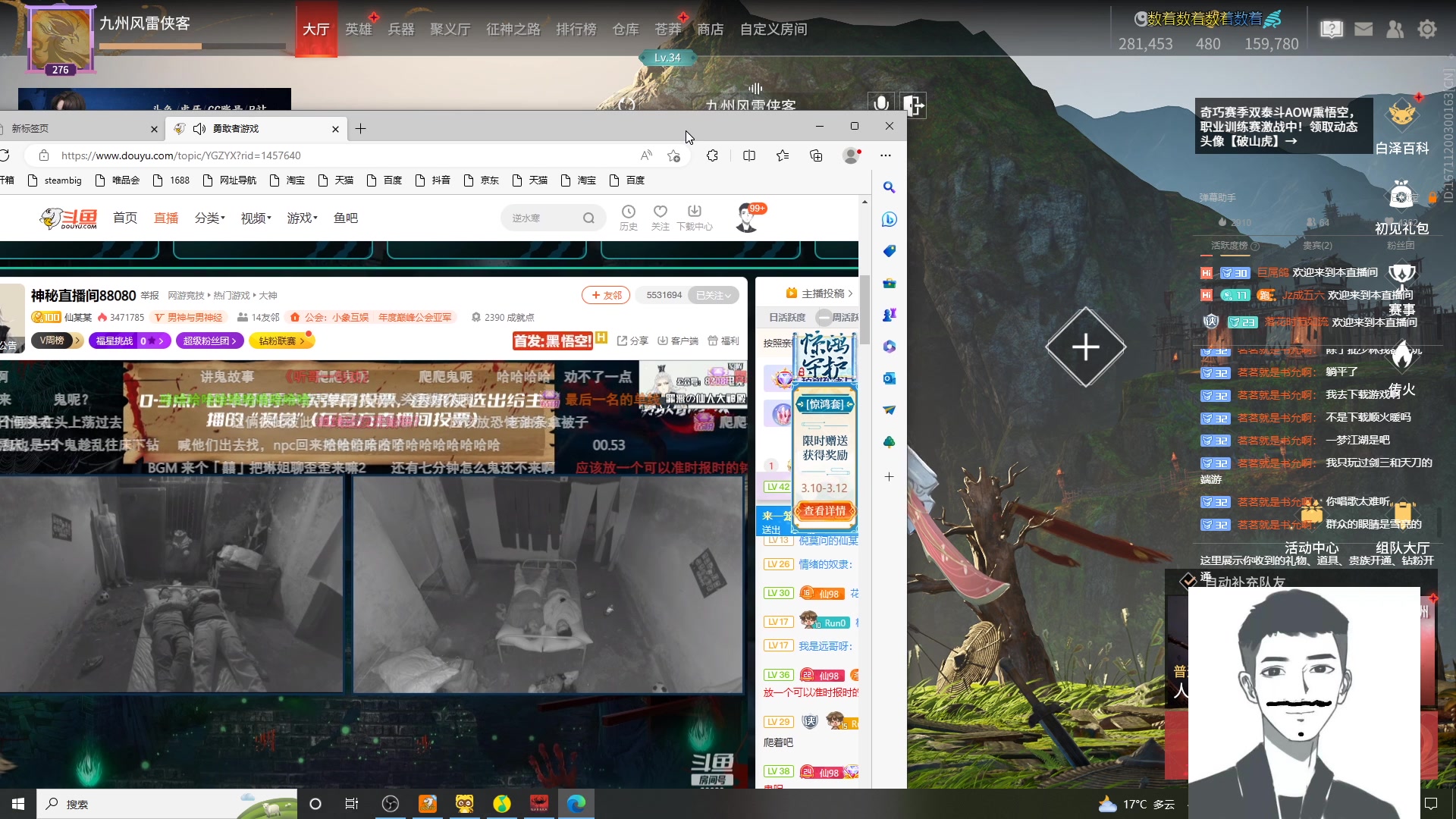
Task: Open Edge from Windows taskbar
Action: pyautogui.click(x=576, y=804)
